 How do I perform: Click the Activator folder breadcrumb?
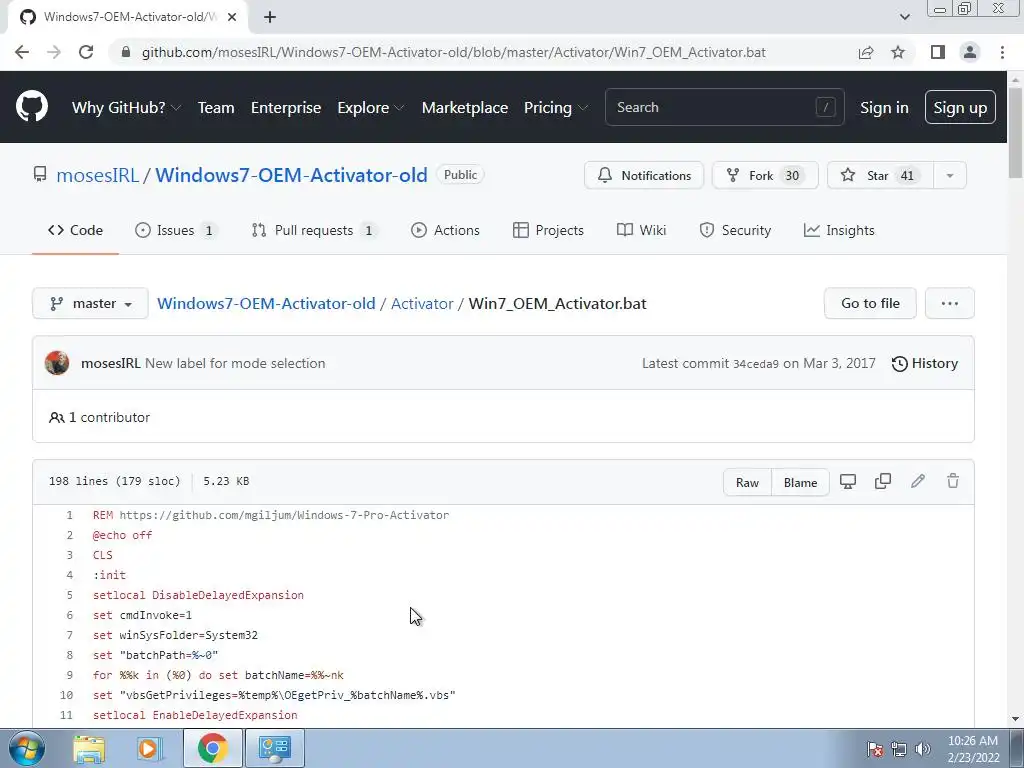pos(422,304)
